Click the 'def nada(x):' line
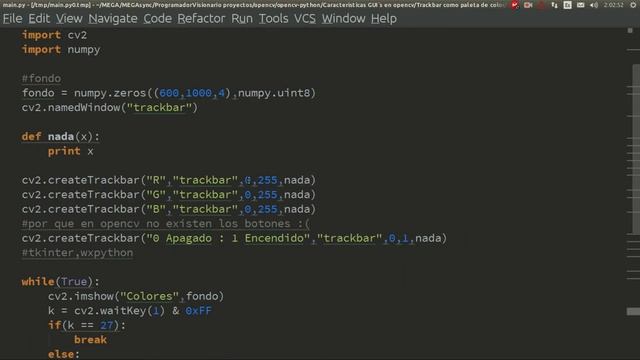 point(60,137)
